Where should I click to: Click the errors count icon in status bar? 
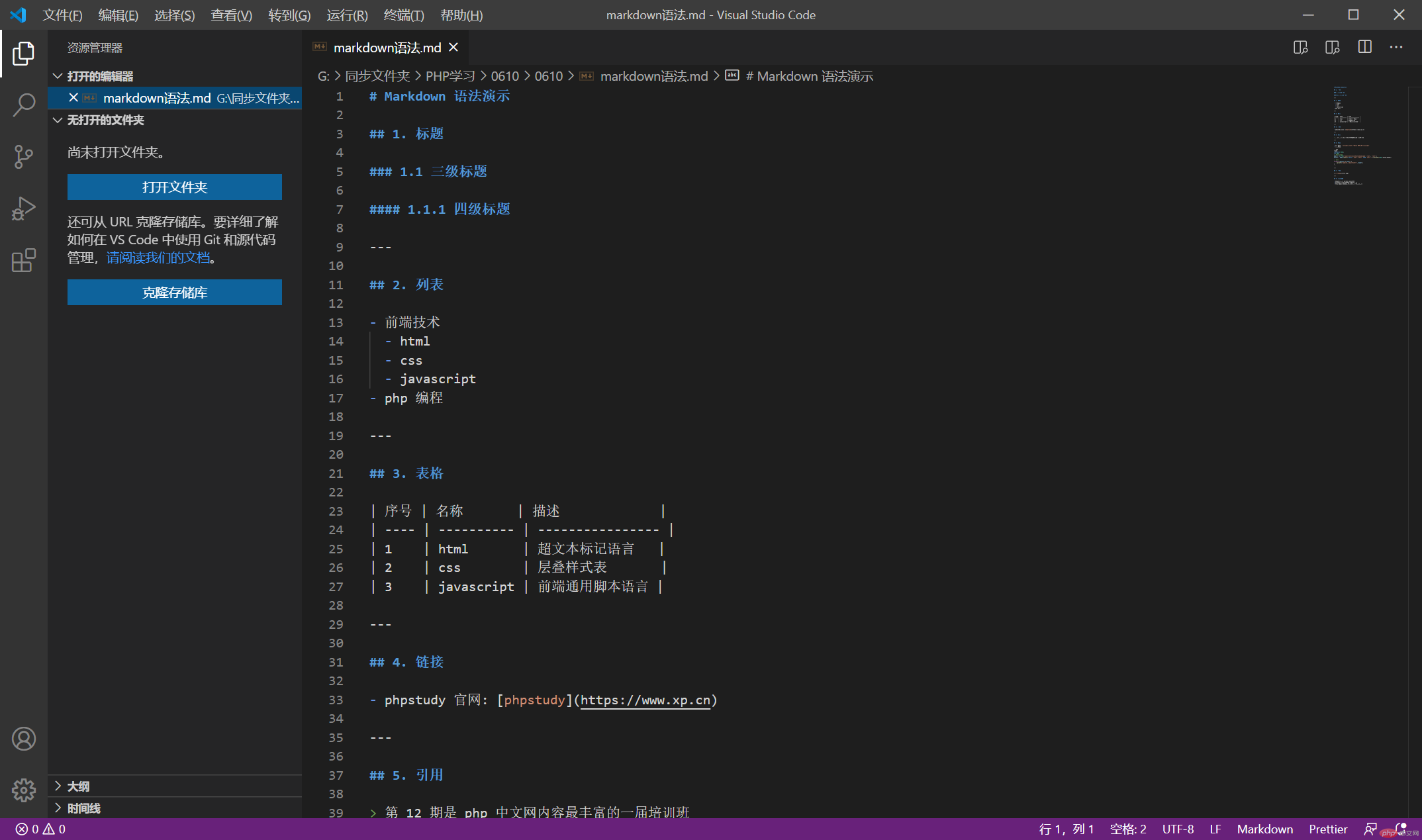click(22, 829)
